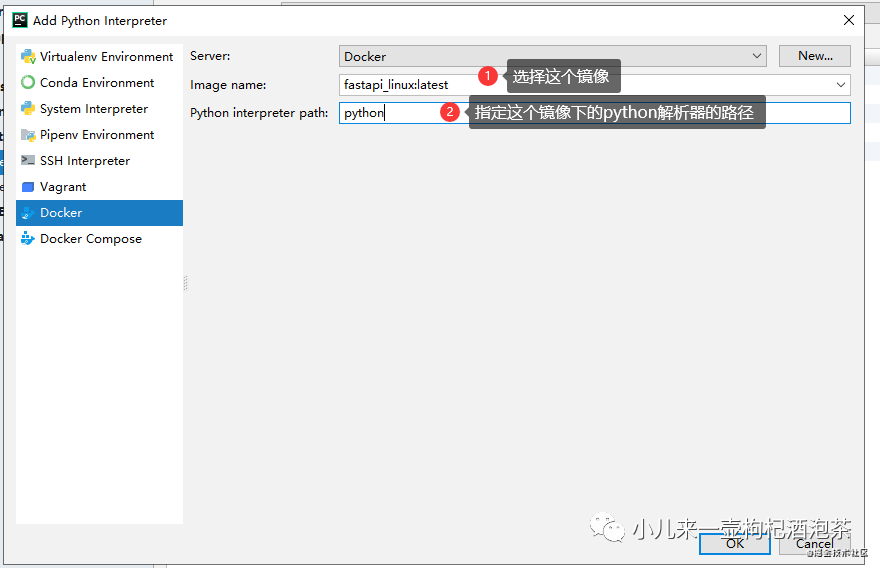The height and width of the screenshot is (568, 880).
Task: Select Vagrant interpreter type
Action: tap(99, 187)
